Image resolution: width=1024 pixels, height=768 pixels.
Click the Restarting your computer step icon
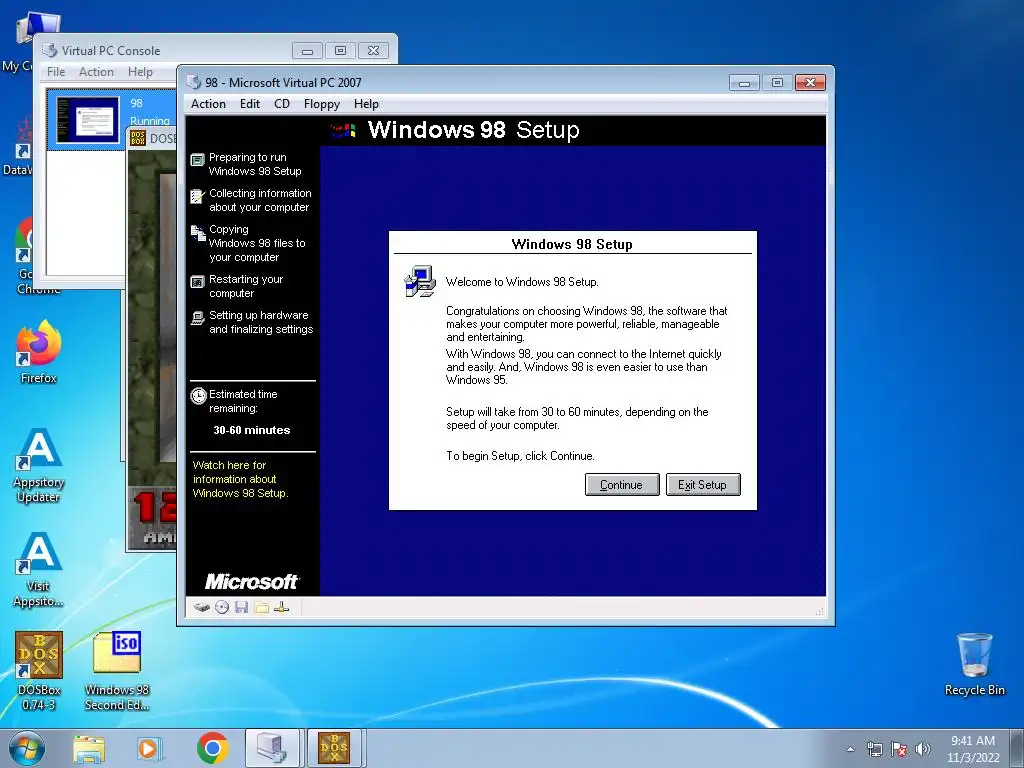197,281
